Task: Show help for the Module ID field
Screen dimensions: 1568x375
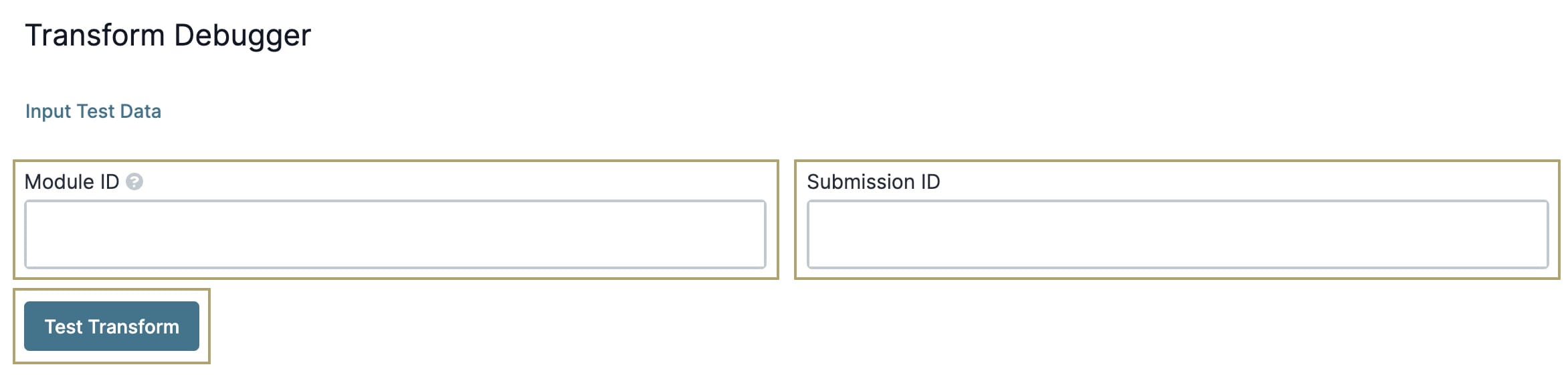Action: coord(134,181)
